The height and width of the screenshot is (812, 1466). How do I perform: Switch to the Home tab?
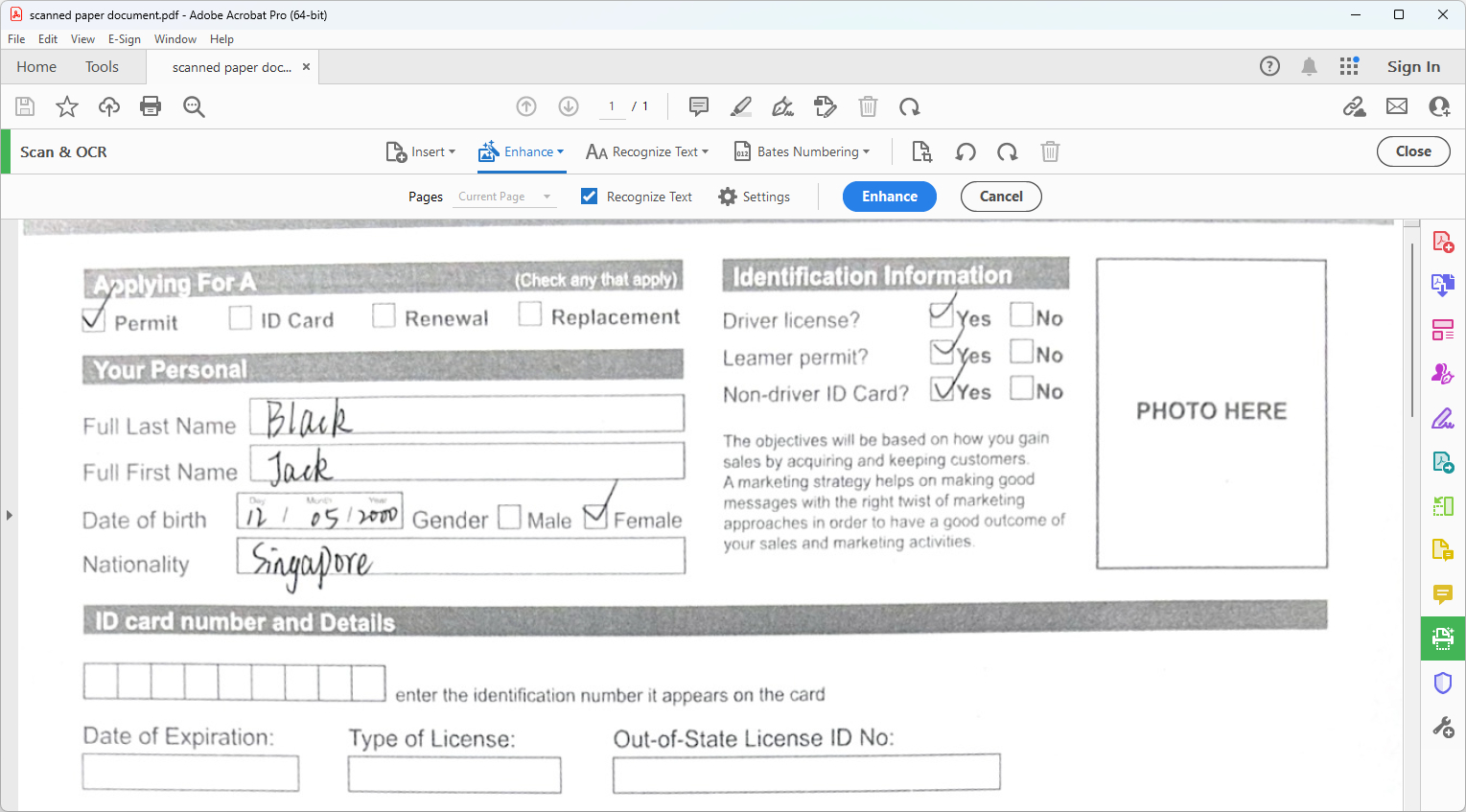(36, 67)
